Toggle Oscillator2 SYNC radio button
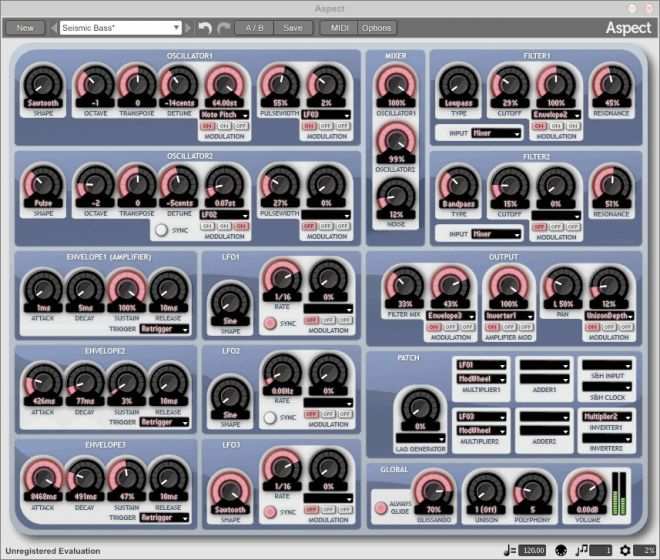The height and width of the screenshot is (560, 660). [161, 230]
